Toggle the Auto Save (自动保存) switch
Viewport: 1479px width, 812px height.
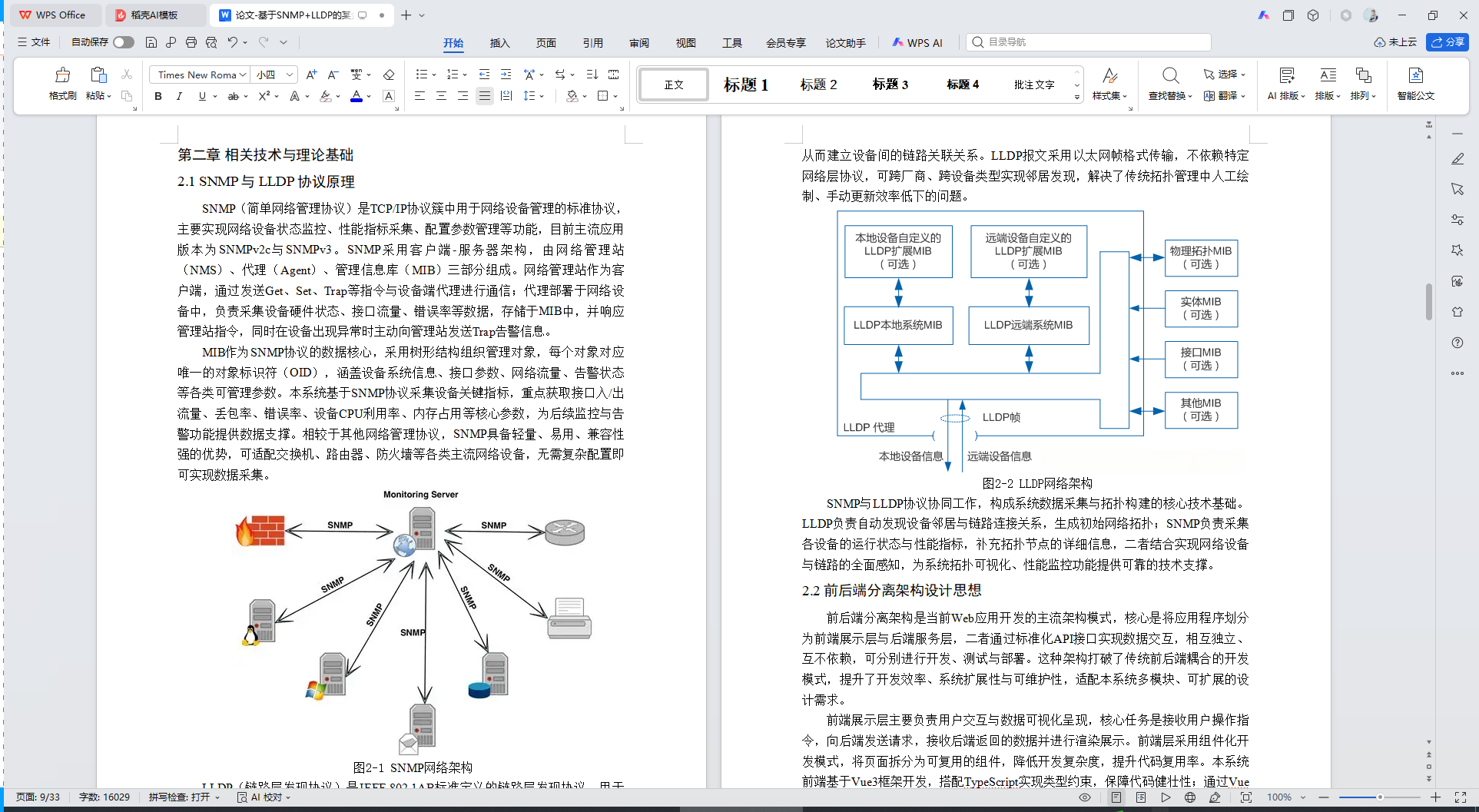(124, 42)
